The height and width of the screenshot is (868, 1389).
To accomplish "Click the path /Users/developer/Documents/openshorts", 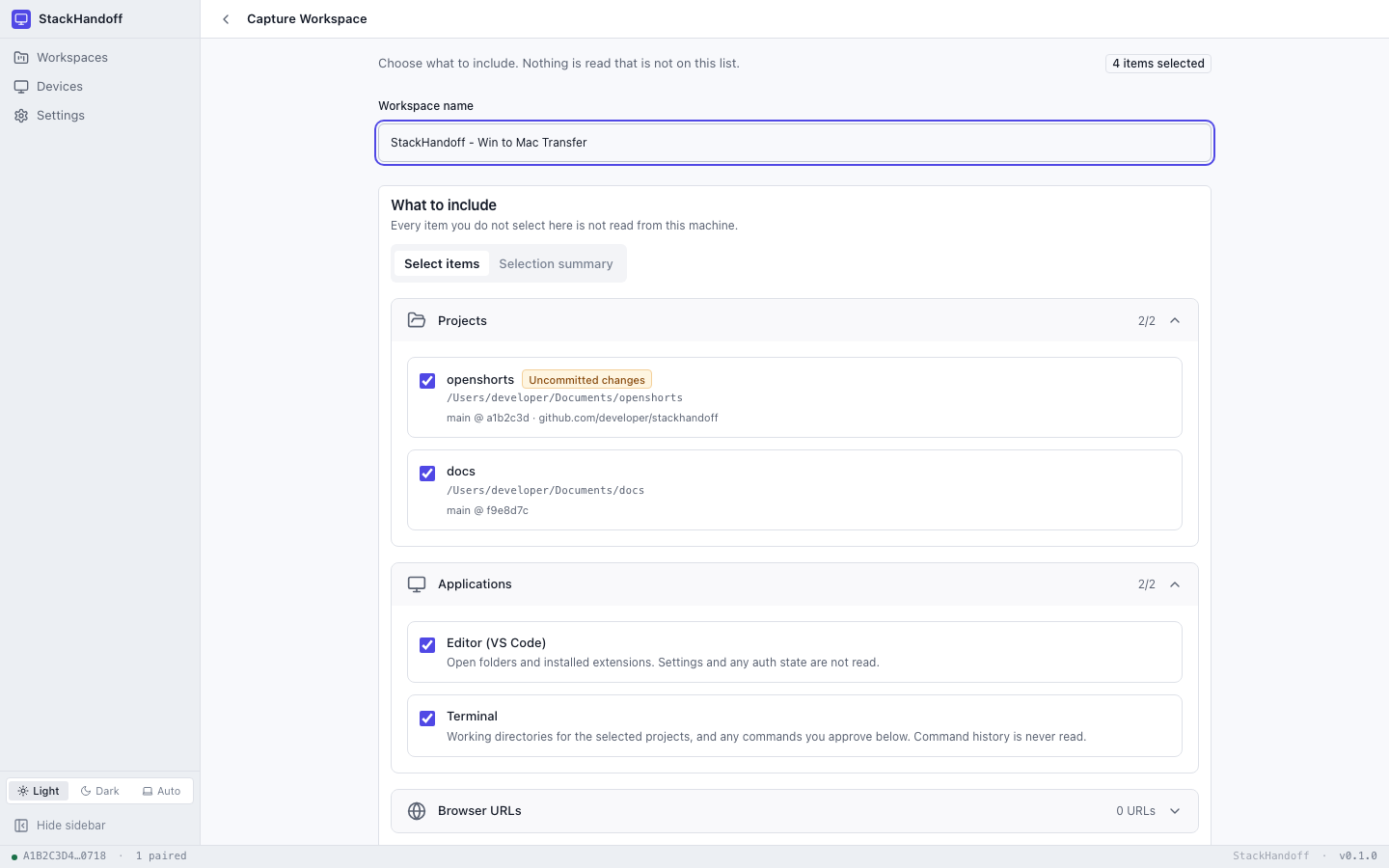I will 564,397.
